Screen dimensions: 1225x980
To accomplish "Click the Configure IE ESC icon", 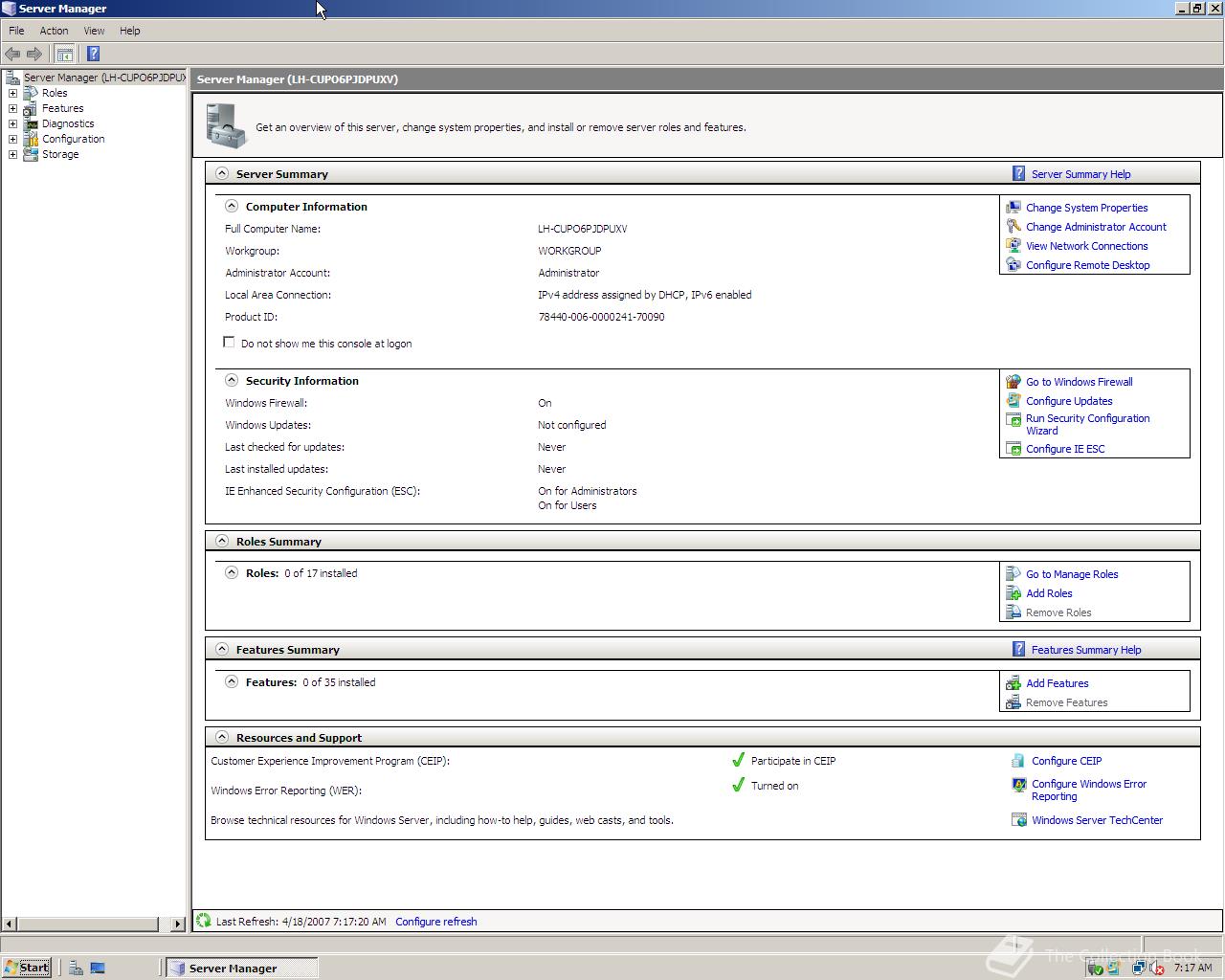I will click(x=1013, y=448).
